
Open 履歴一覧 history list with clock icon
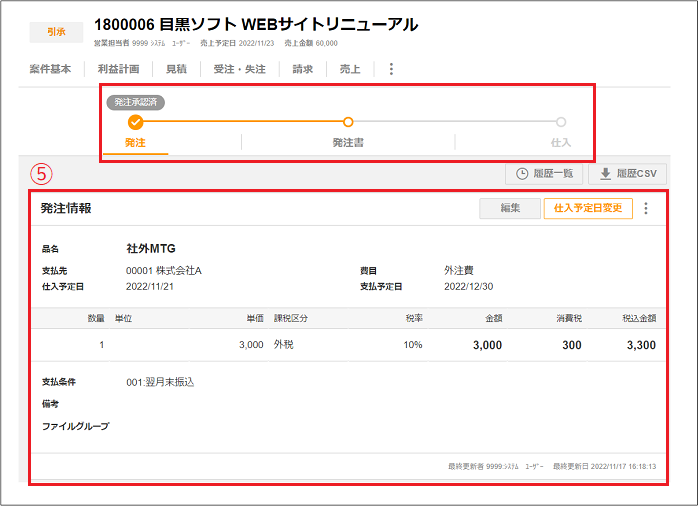click(544, 173)
